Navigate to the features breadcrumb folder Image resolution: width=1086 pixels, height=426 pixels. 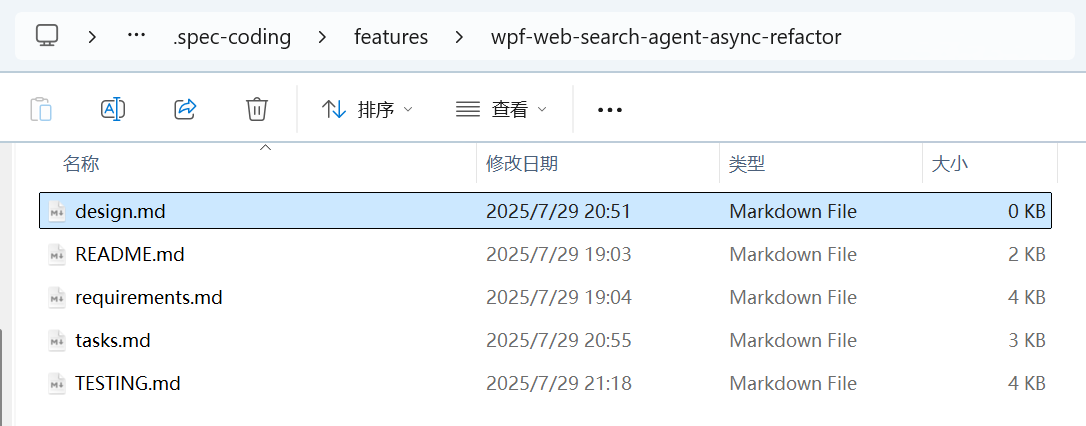pos(391,37)
